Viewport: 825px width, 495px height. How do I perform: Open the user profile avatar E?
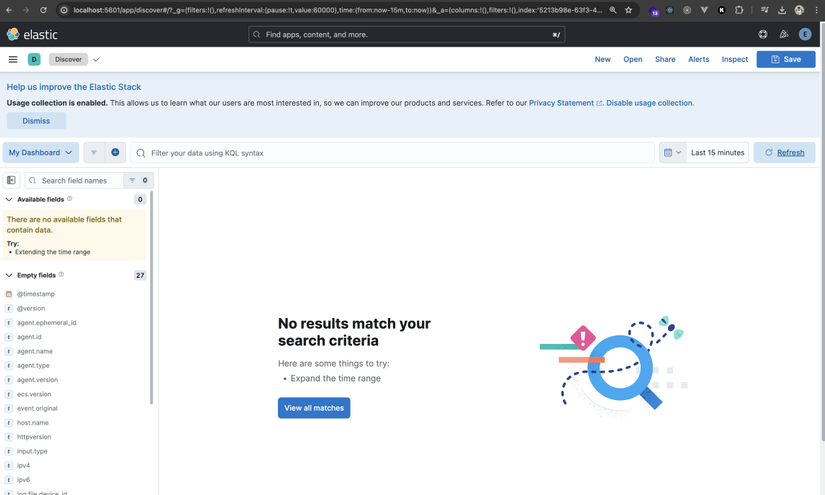805,34
